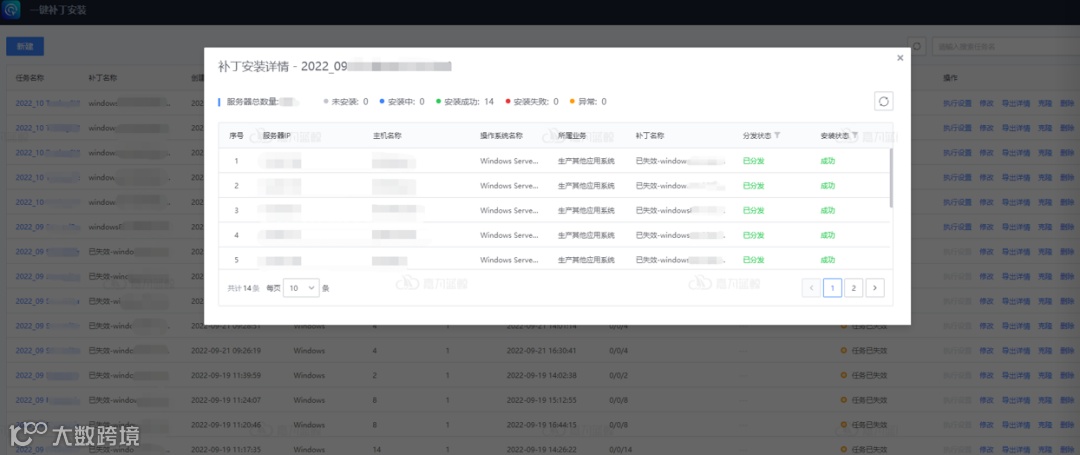Go to page 2 of the server list
The height and width of the screenshot is (455, 1080).
click(x=853, y=288)
